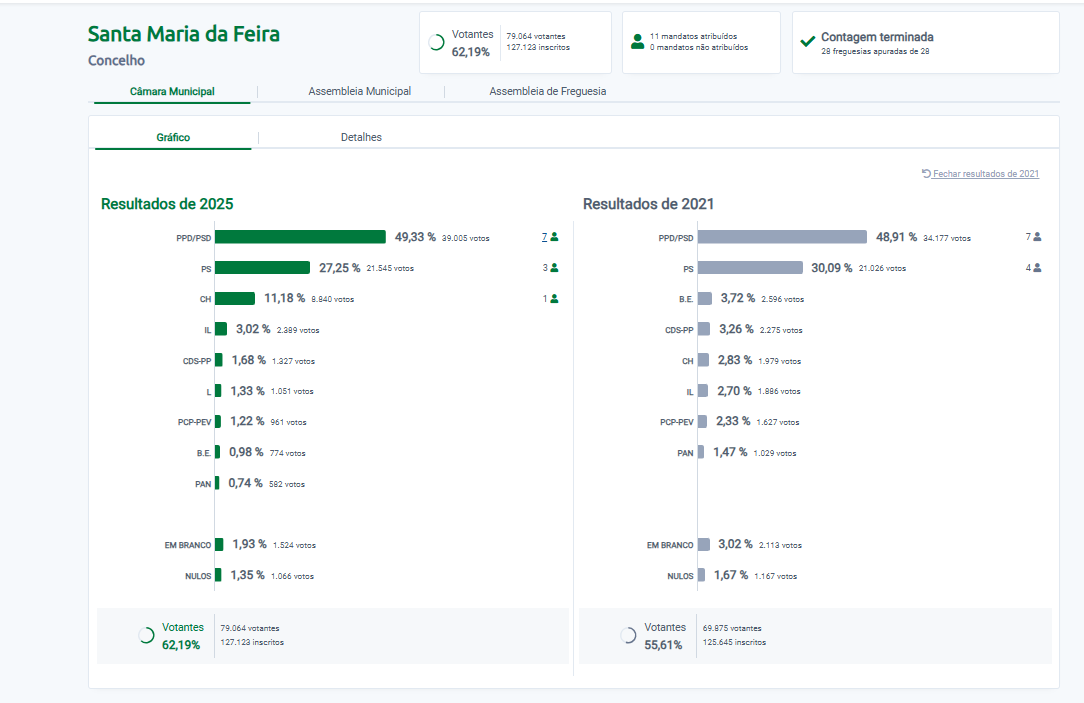Open the Assembleia de Freguesia tab

click(547, 91)
